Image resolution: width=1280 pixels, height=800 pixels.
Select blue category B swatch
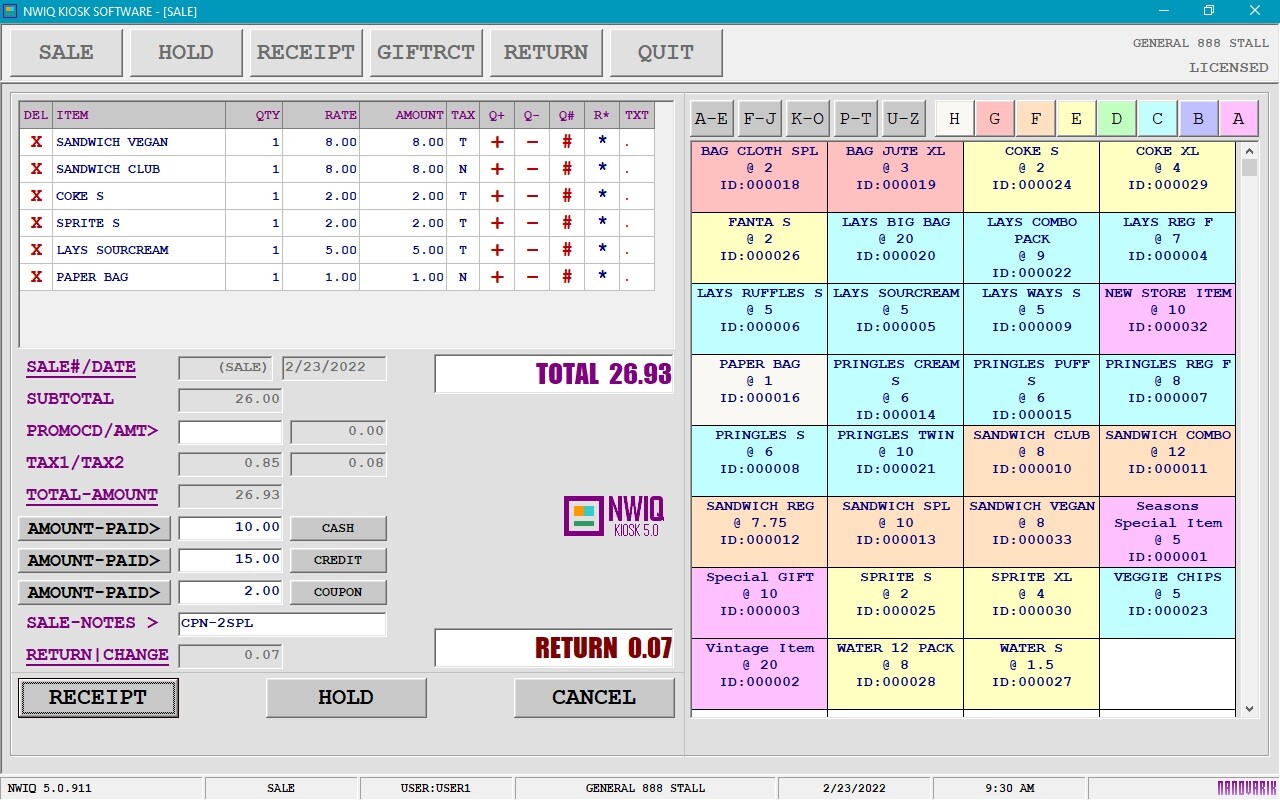(x=1198, y=119)
